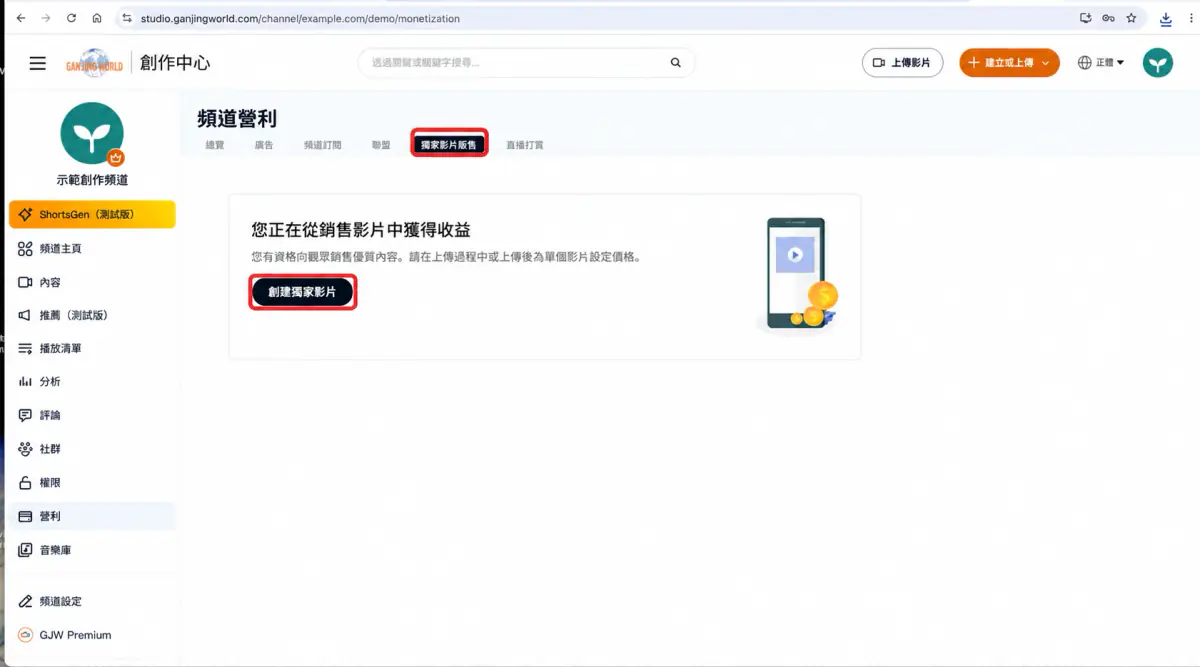Click the browser back arrow
The height and width of the screenshot is (667, 1200).
click(x=21, y=18)
